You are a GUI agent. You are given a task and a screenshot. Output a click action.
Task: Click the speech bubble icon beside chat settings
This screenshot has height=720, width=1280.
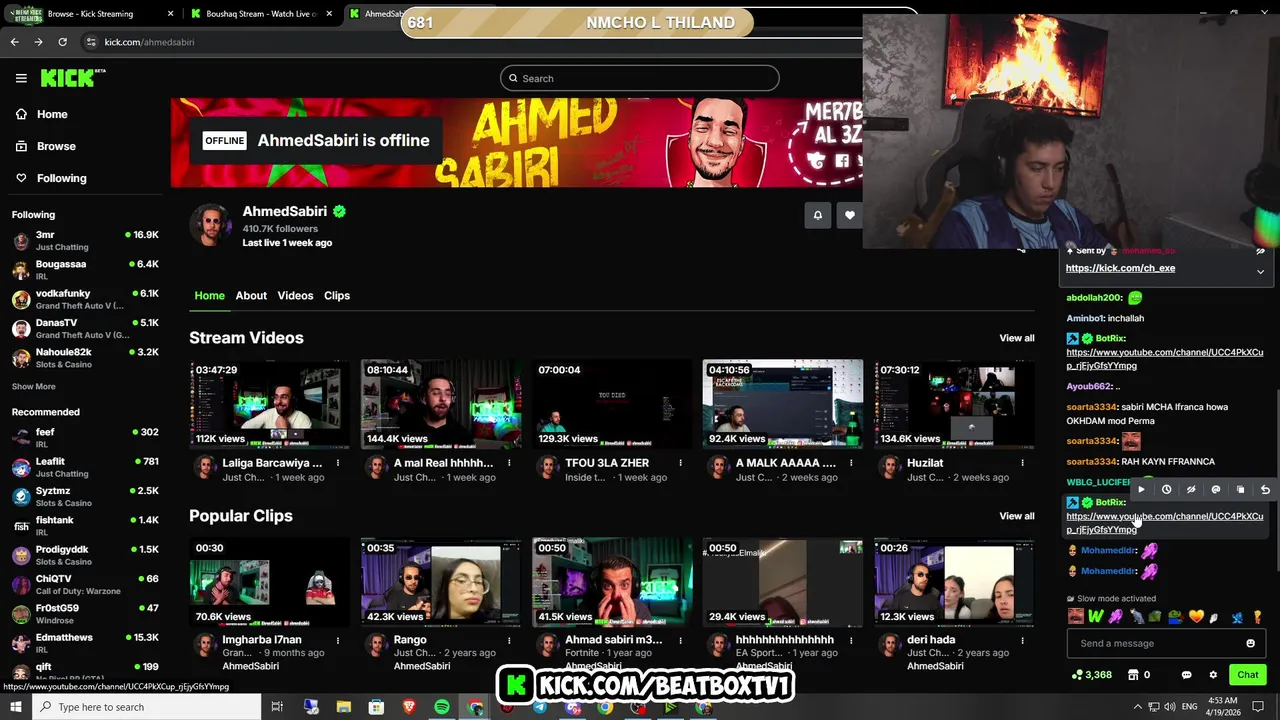(1188, 675)
